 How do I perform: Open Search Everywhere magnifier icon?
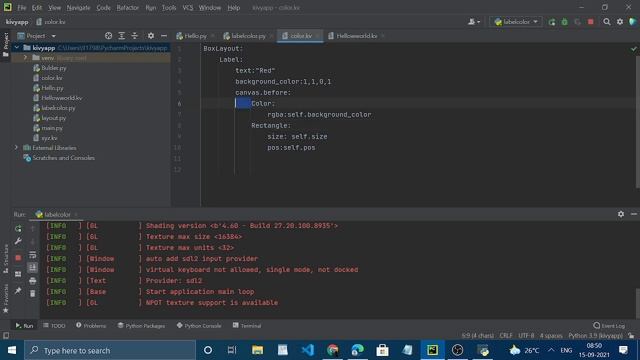[607, 22]
